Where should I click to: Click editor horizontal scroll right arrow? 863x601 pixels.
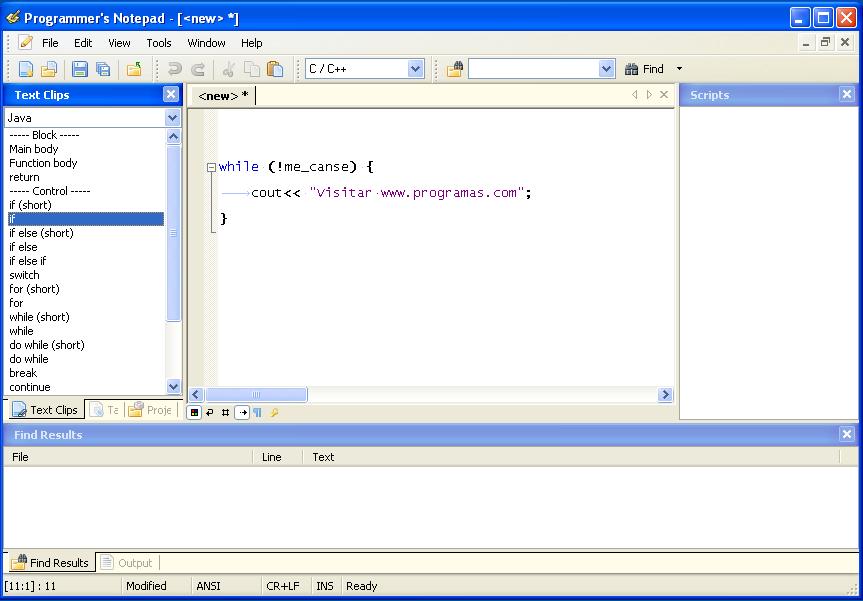(665, 395)
